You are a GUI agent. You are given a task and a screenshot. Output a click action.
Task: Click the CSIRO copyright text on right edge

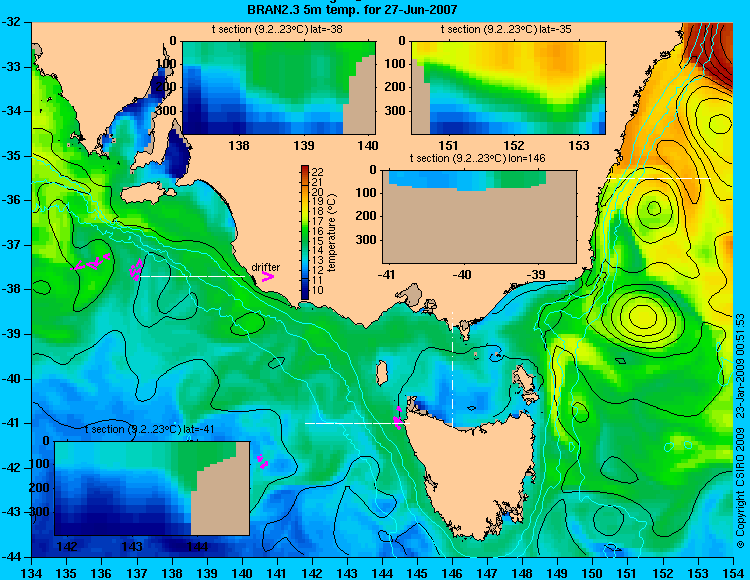click(x=740, y=430)
